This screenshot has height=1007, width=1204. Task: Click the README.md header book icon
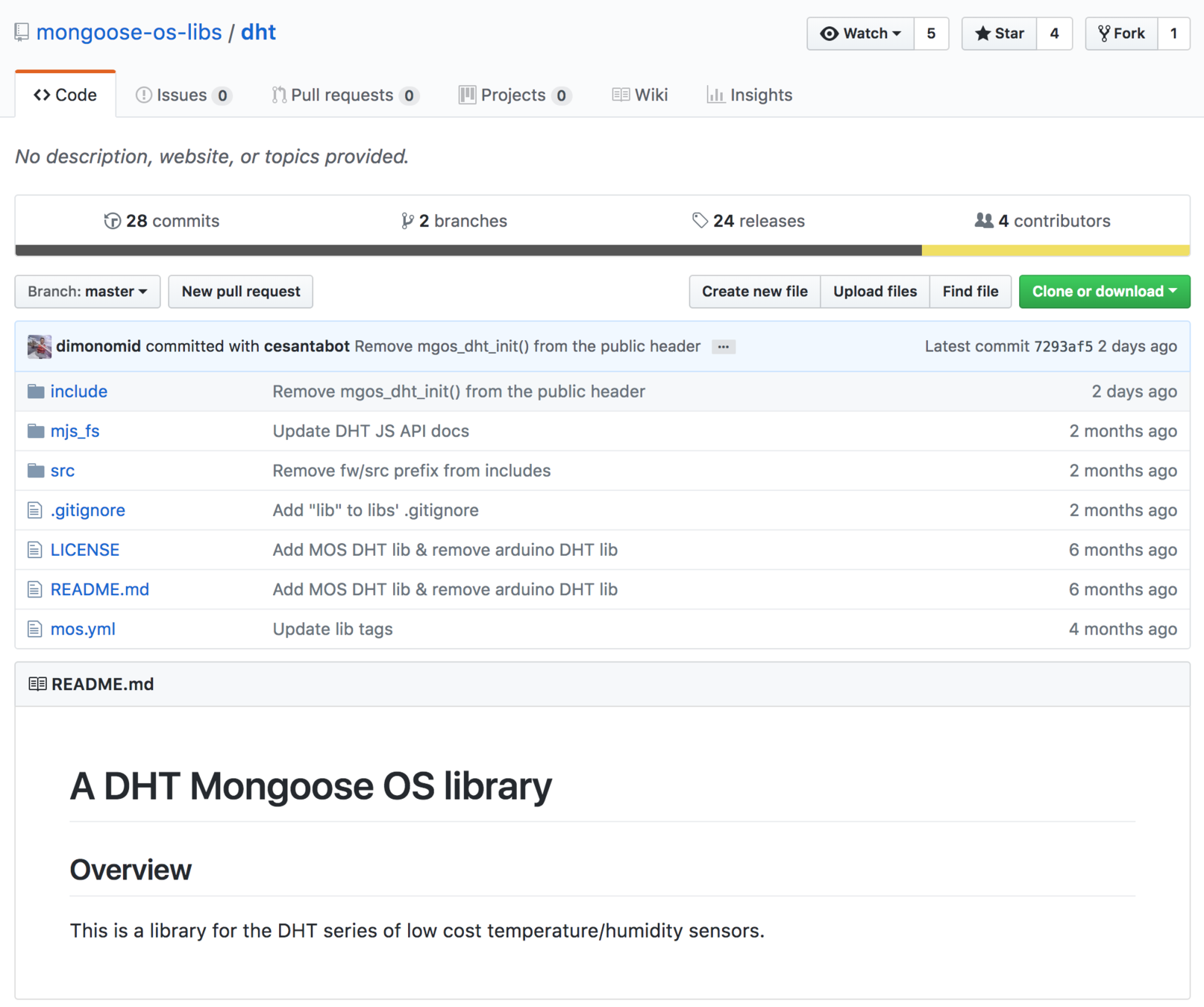coord(37,684)
